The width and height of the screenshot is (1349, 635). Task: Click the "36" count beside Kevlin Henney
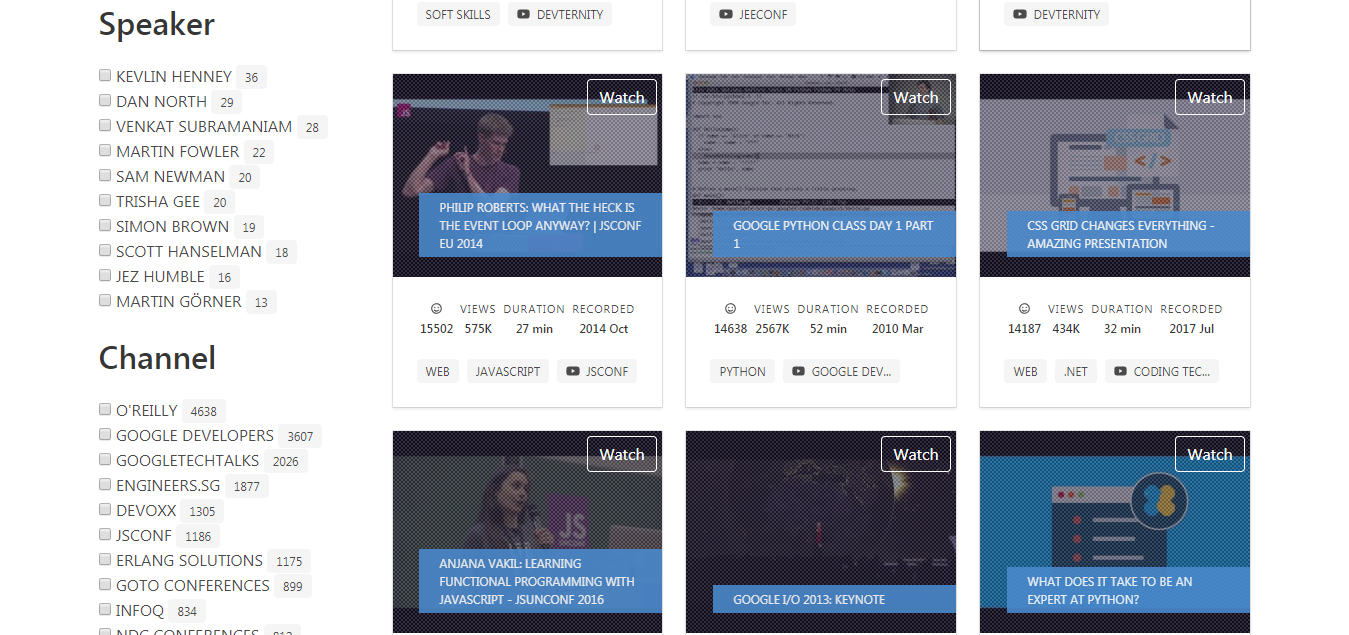tap(251, 77)
